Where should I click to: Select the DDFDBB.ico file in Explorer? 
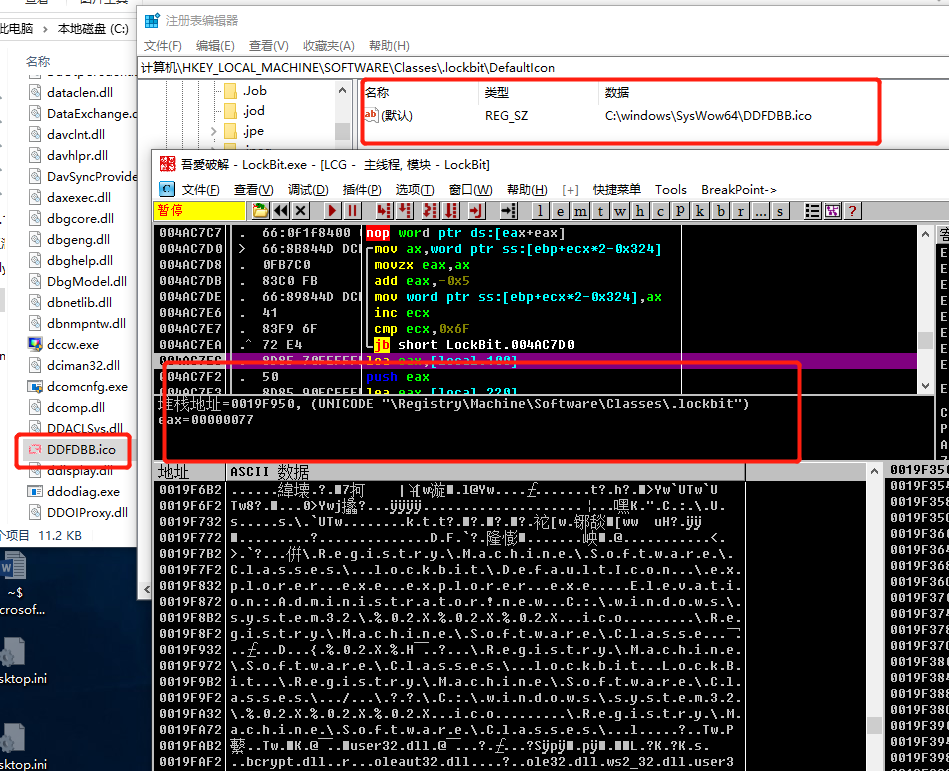80,450
